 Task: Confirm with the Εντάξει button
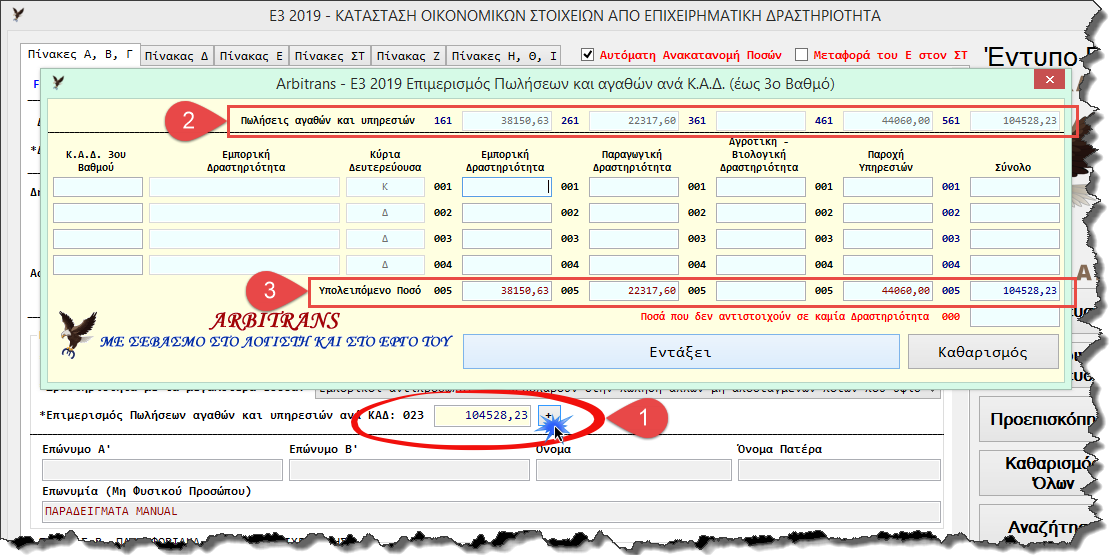[x=681, y=351]
